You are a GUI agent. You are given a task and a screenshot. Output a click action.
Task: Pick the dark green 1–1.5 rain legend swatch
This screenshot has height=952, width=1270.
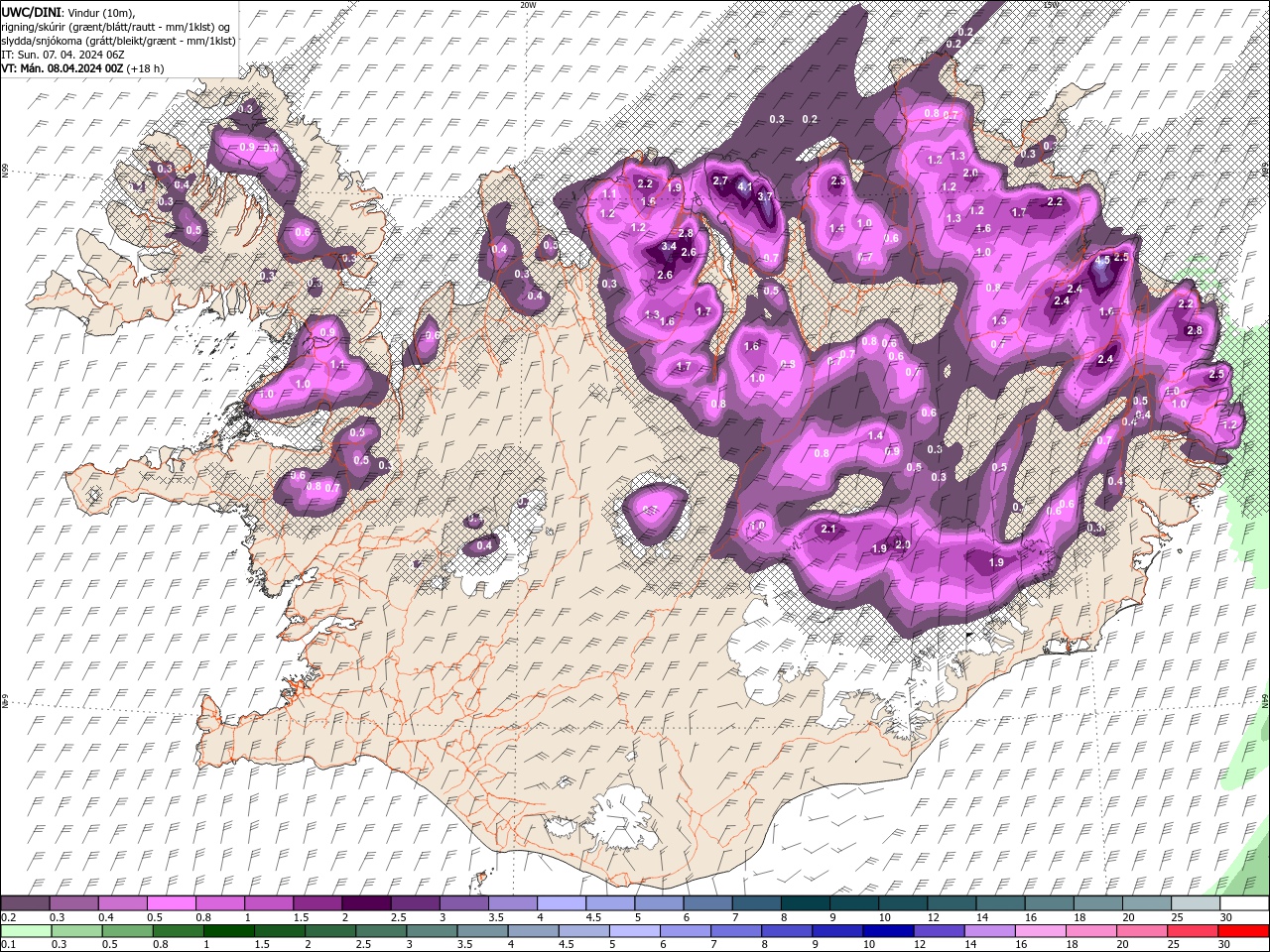click(x=230, y=931)
